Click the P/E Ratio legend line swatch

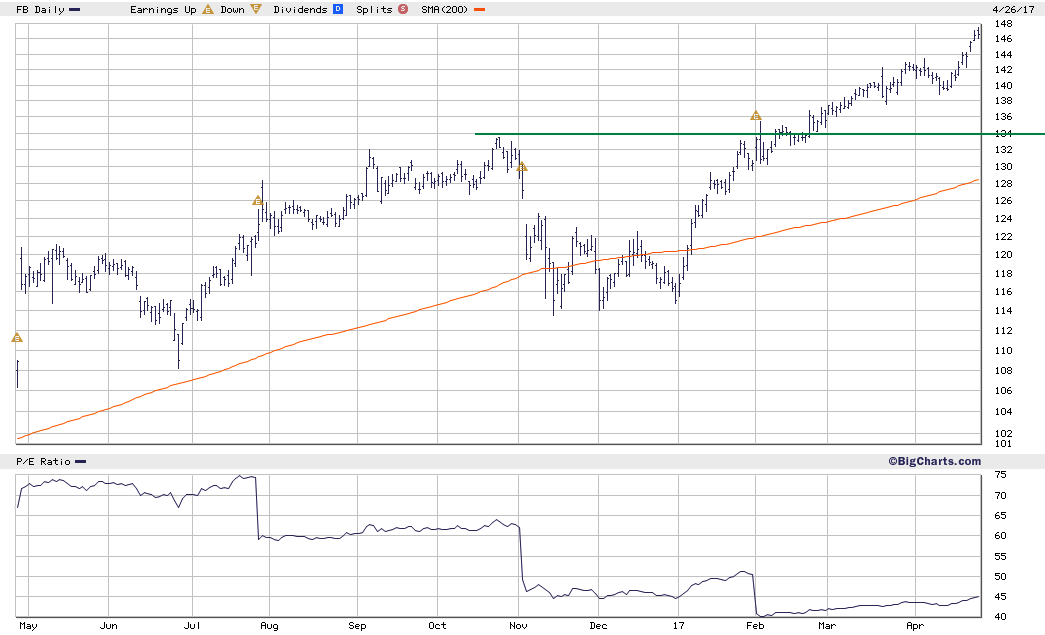[81, 462]
